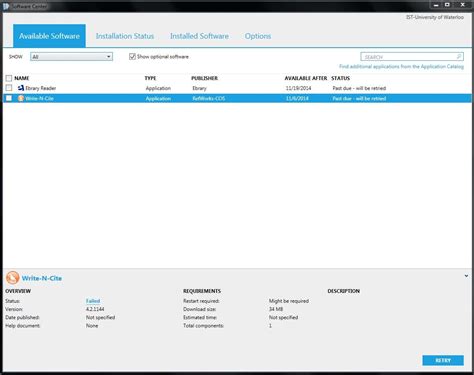Click the Ebrary Reader application icon

pyautogui.click(x=21, y=88)
